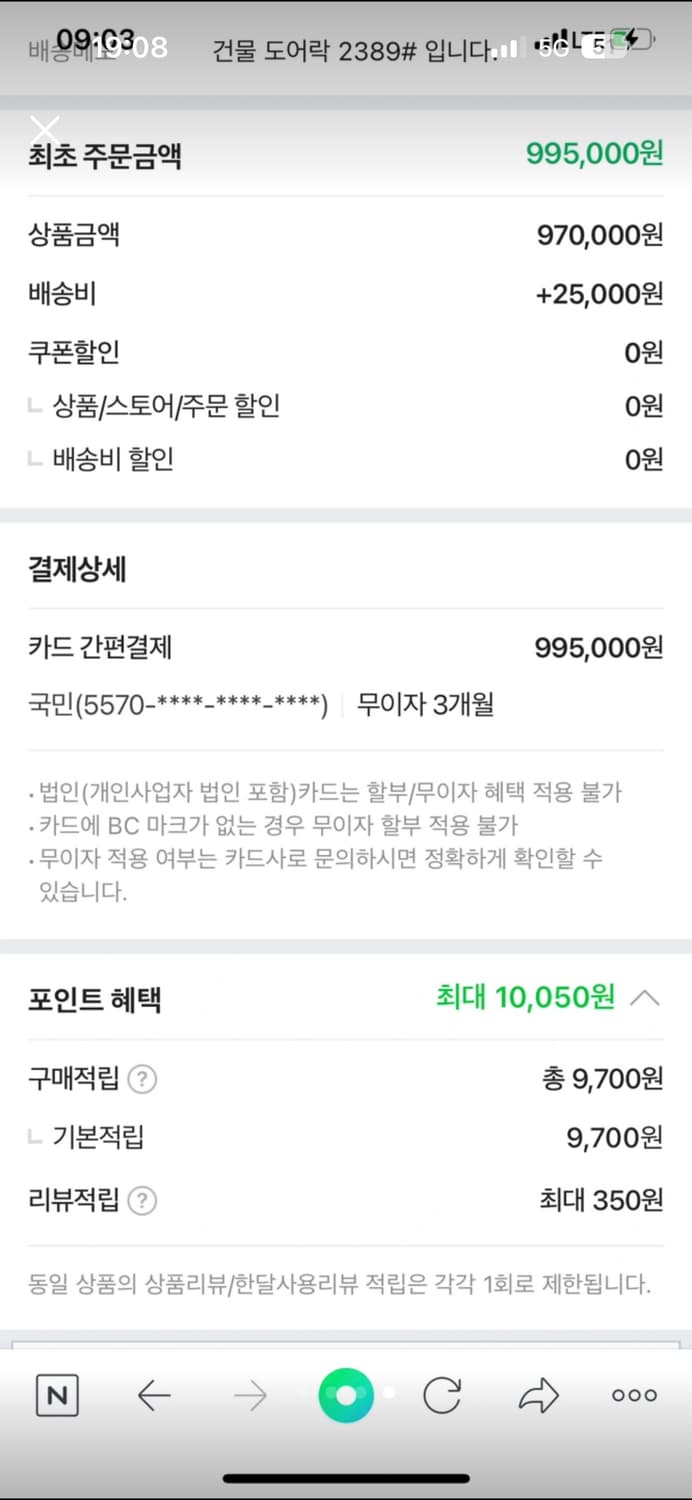Reload the page with the refresh icon
Viewport: 692px width, 1500px height.
(442, 1395)
